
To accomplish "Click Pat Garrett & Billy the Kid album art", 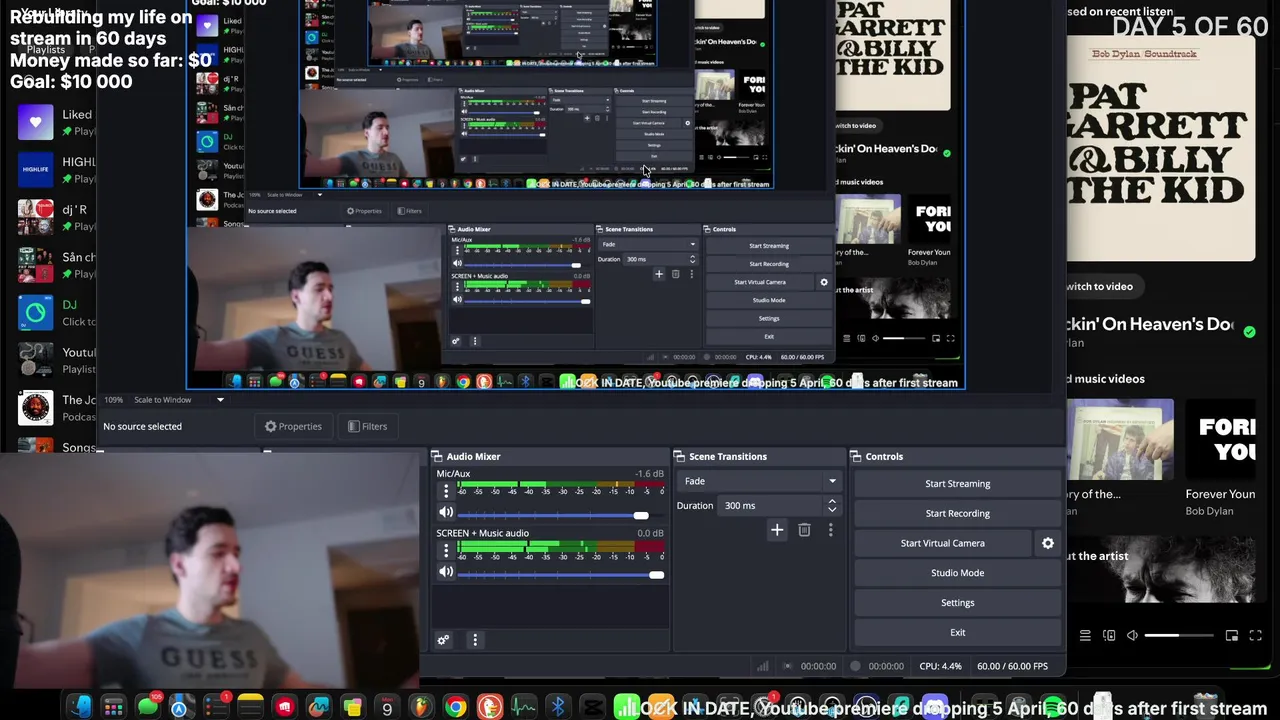I will [x=1160, y=148].
